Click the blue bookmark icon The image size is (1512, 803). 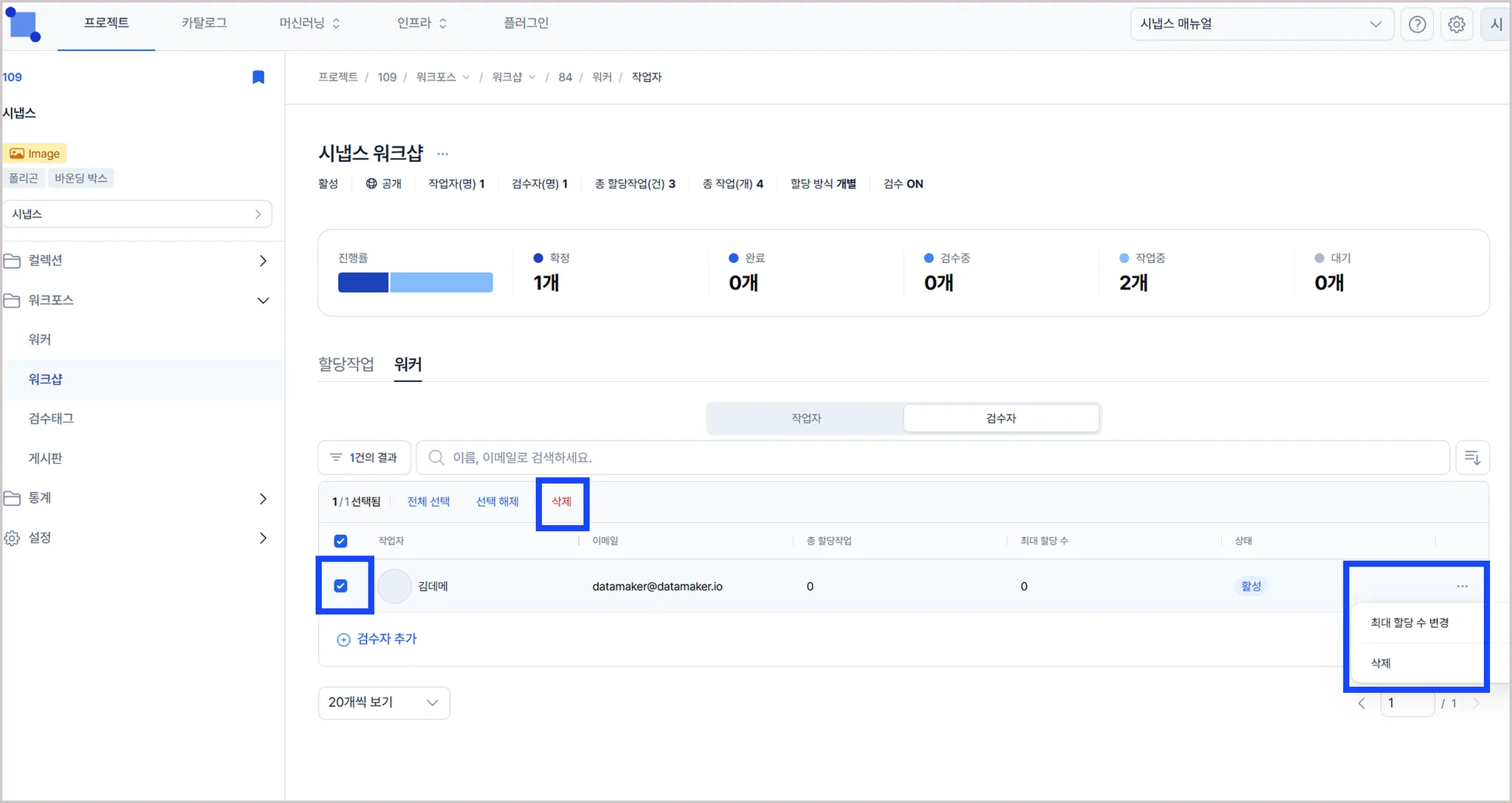(x=258, y=77)
